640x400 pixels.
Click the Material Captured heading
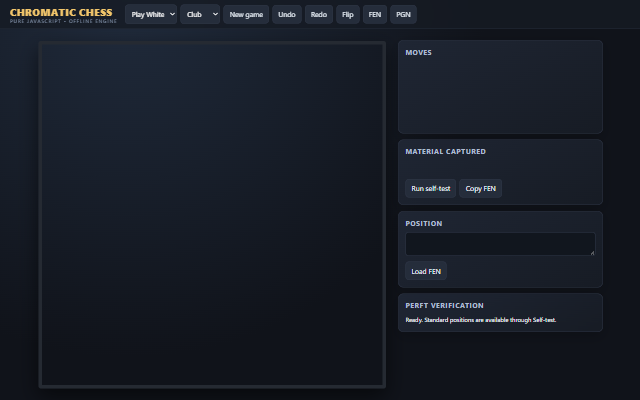coord(446,151)
